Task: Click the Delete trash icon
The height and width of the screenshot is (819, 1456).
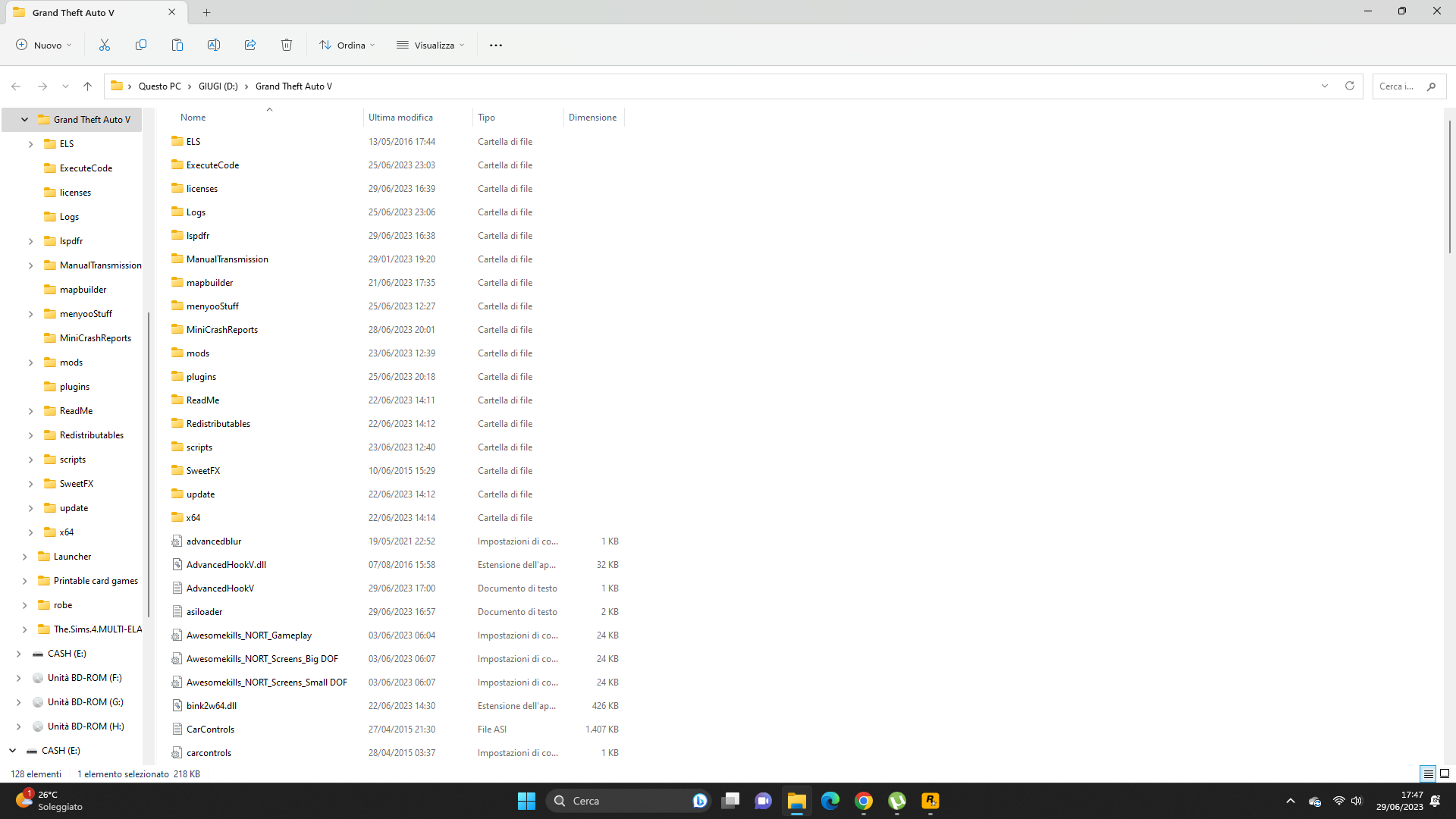Action: click(287, 45)
